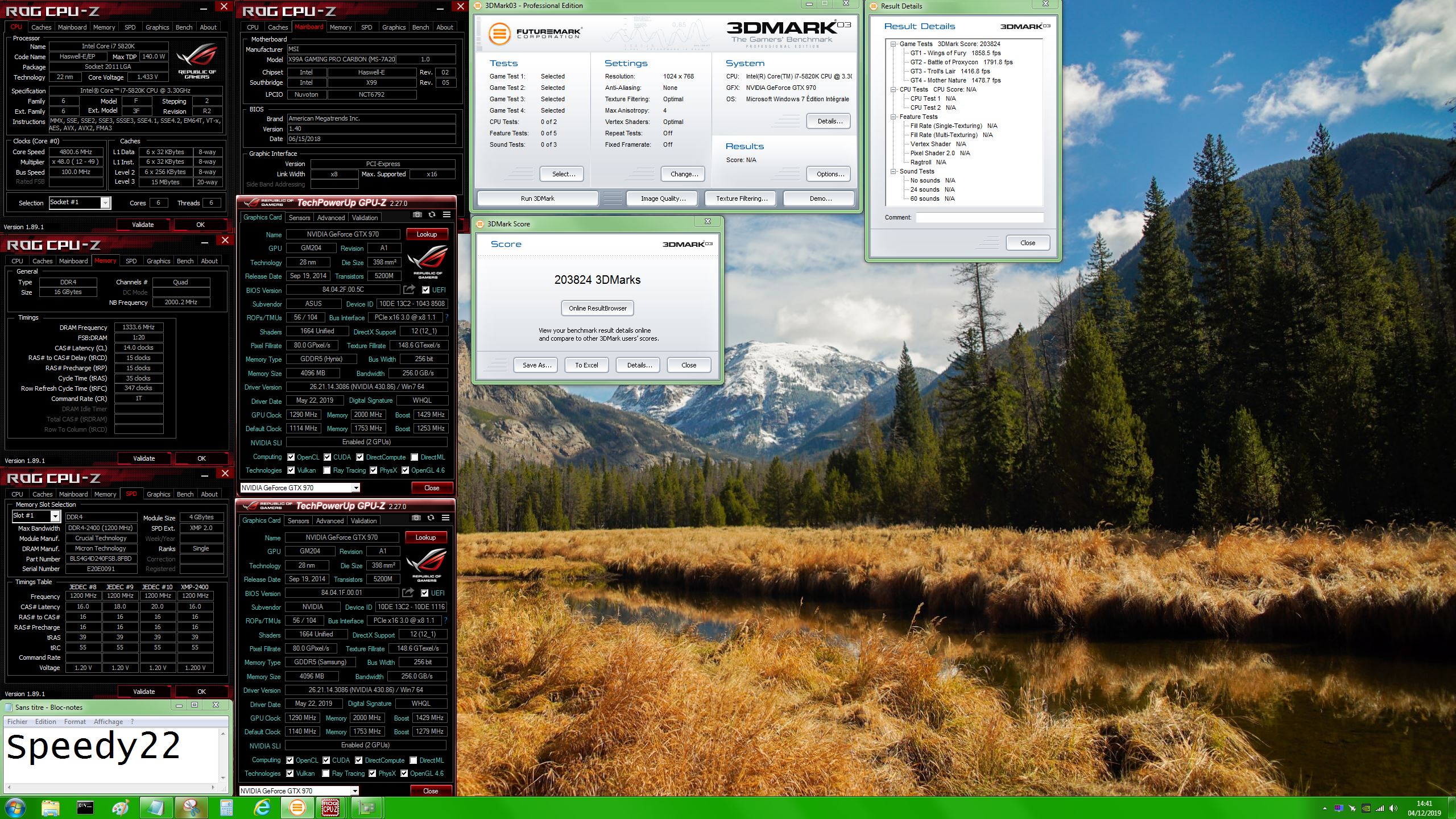Screen dimensions: 1456x819
Task: Click the PCIe question mark in bottom GPU-Z
Action: point(445,621)
